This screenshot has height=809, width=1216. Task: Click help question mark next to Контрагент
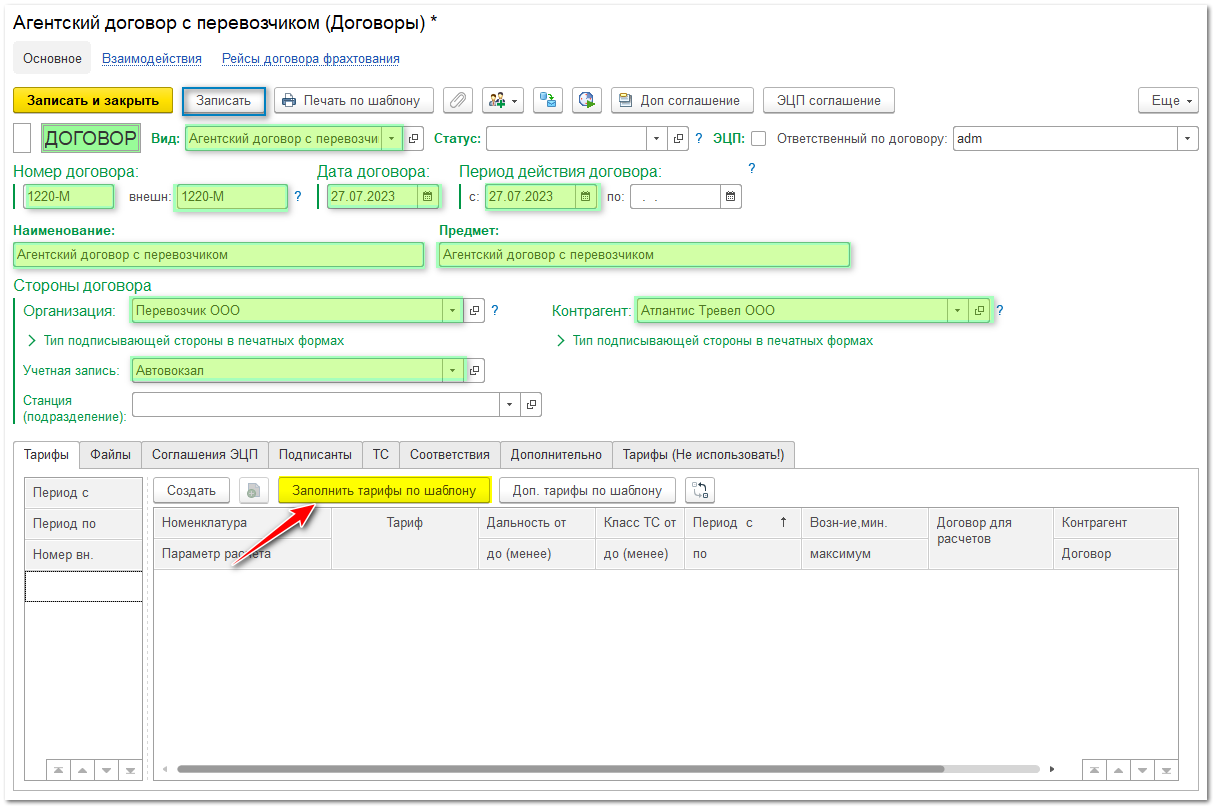tap(999, 311)
